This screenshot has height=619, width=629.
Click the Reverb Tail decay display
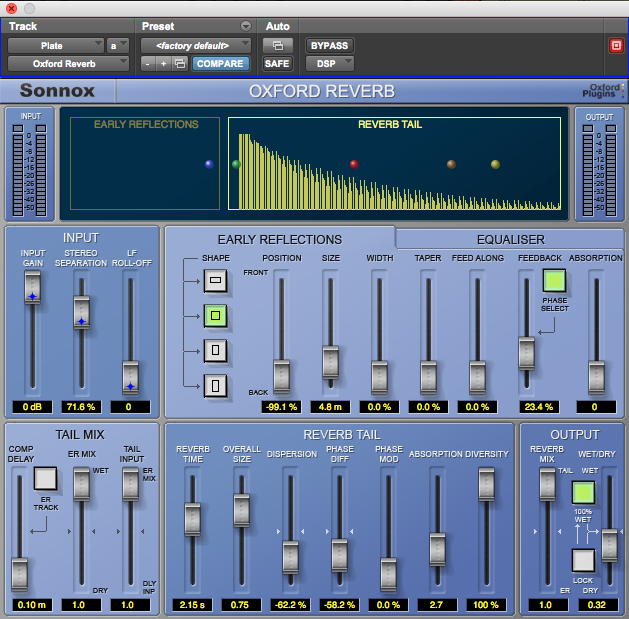pos(394,164)
